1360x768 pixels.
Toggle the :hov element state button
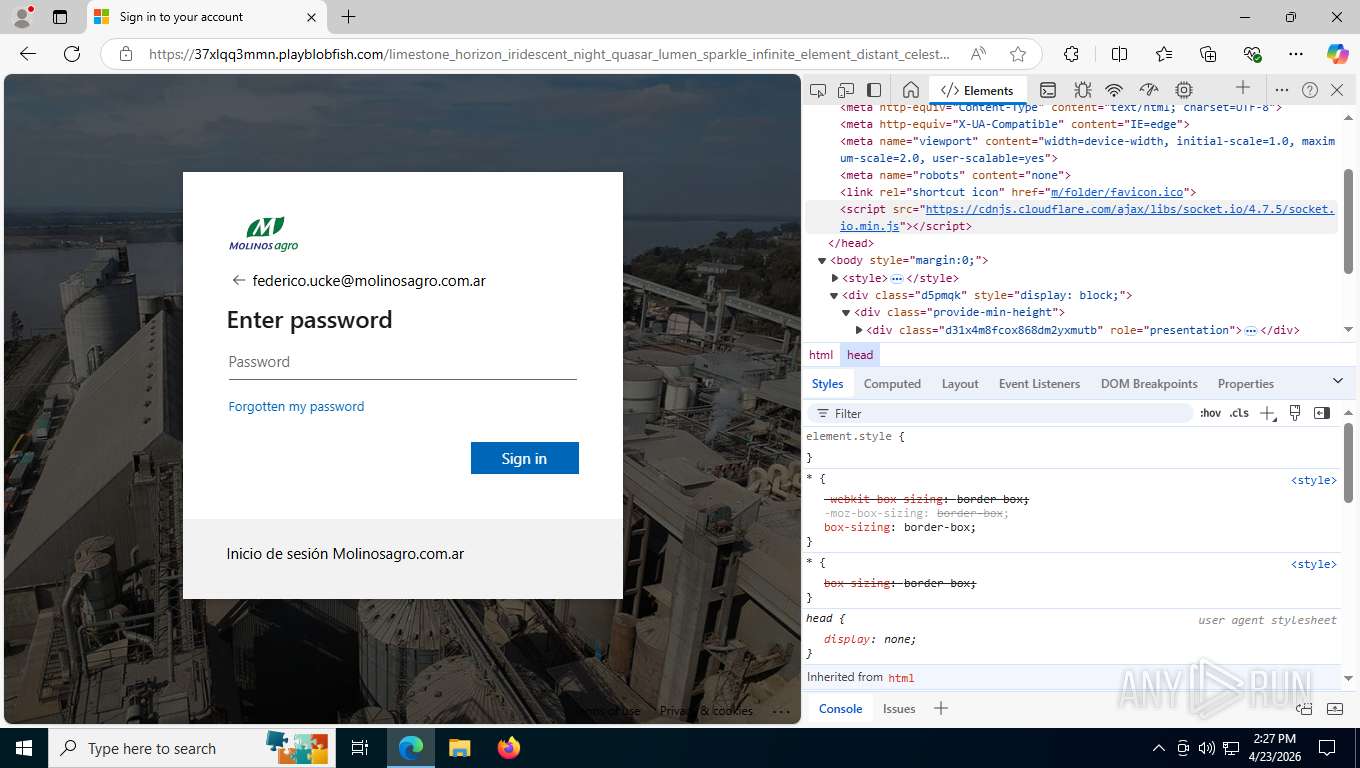1210,413
